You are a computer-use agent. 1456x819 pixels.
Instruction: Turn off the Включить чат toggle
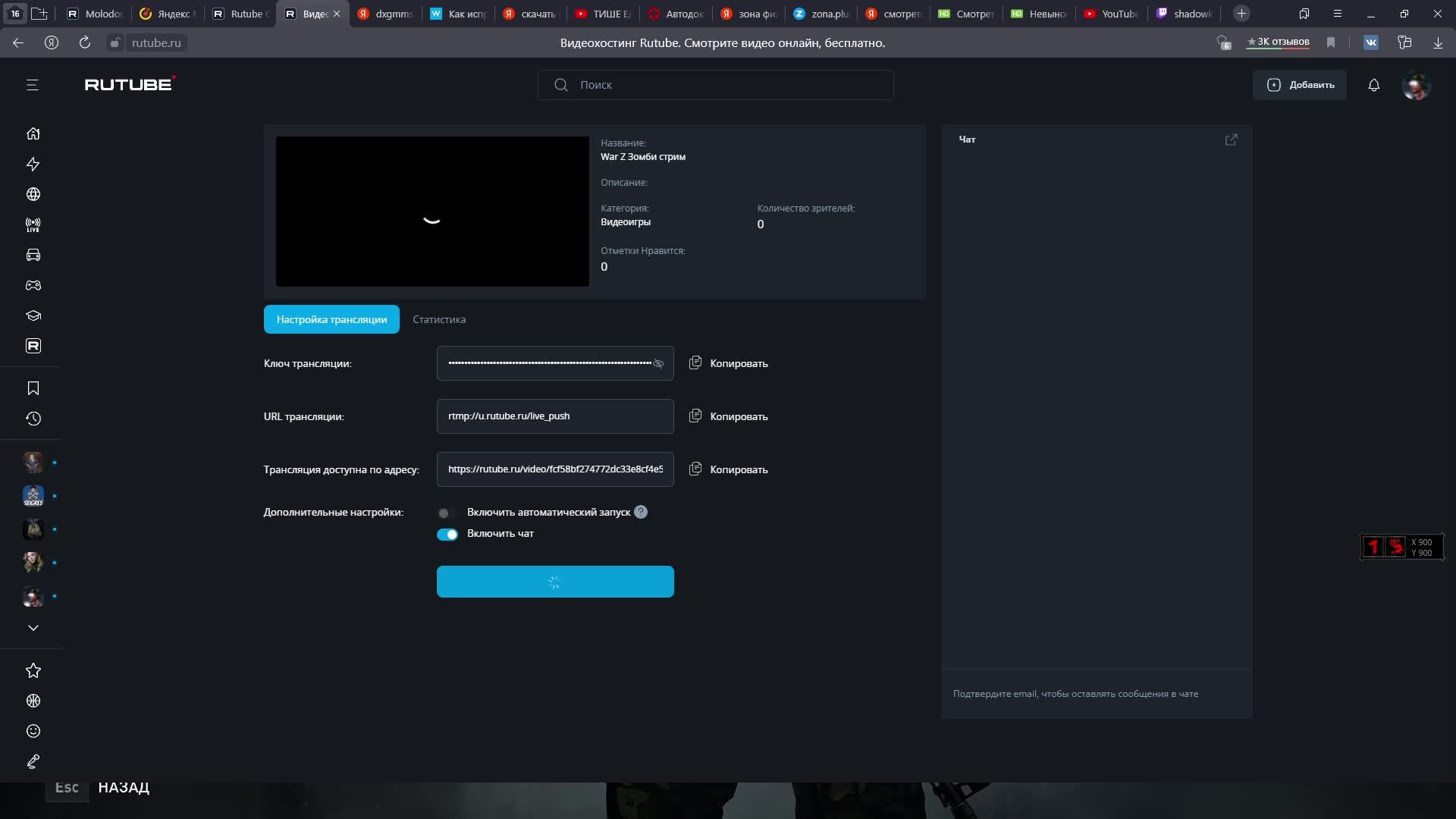point(447,535)
